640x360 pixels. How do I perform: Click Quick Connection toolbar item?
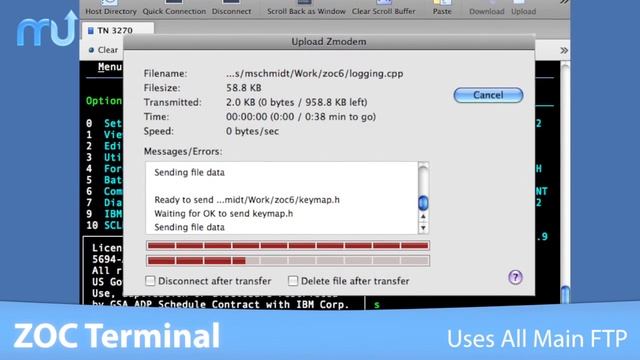174,8
